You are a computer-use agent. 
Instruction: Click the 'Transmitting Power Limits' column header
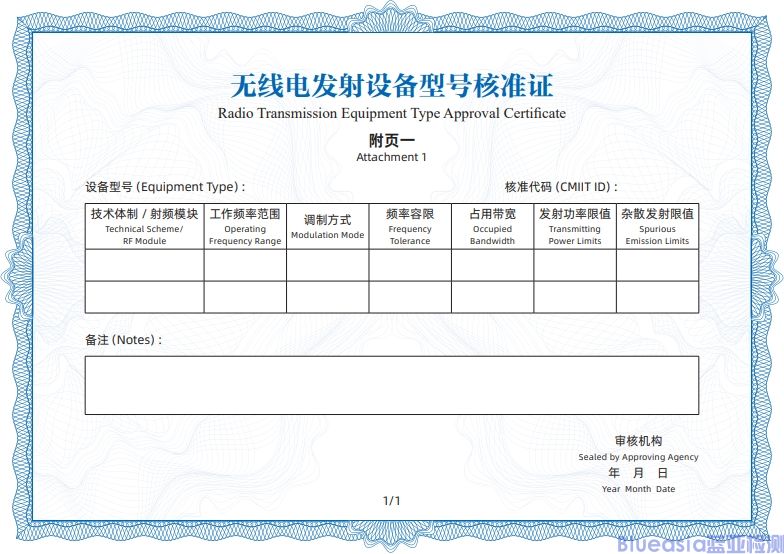(575, 227)
